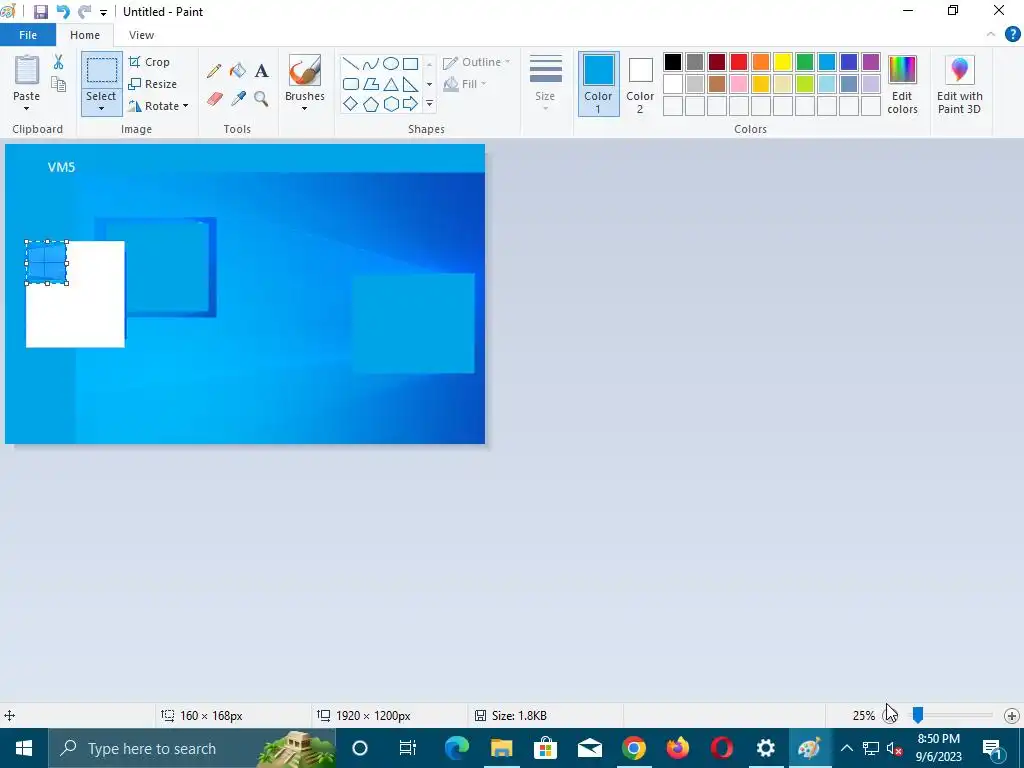The width and height of the screenshot is (1024, 768).
Task: Click the zoom in plus button
Action: (1012, 716)
